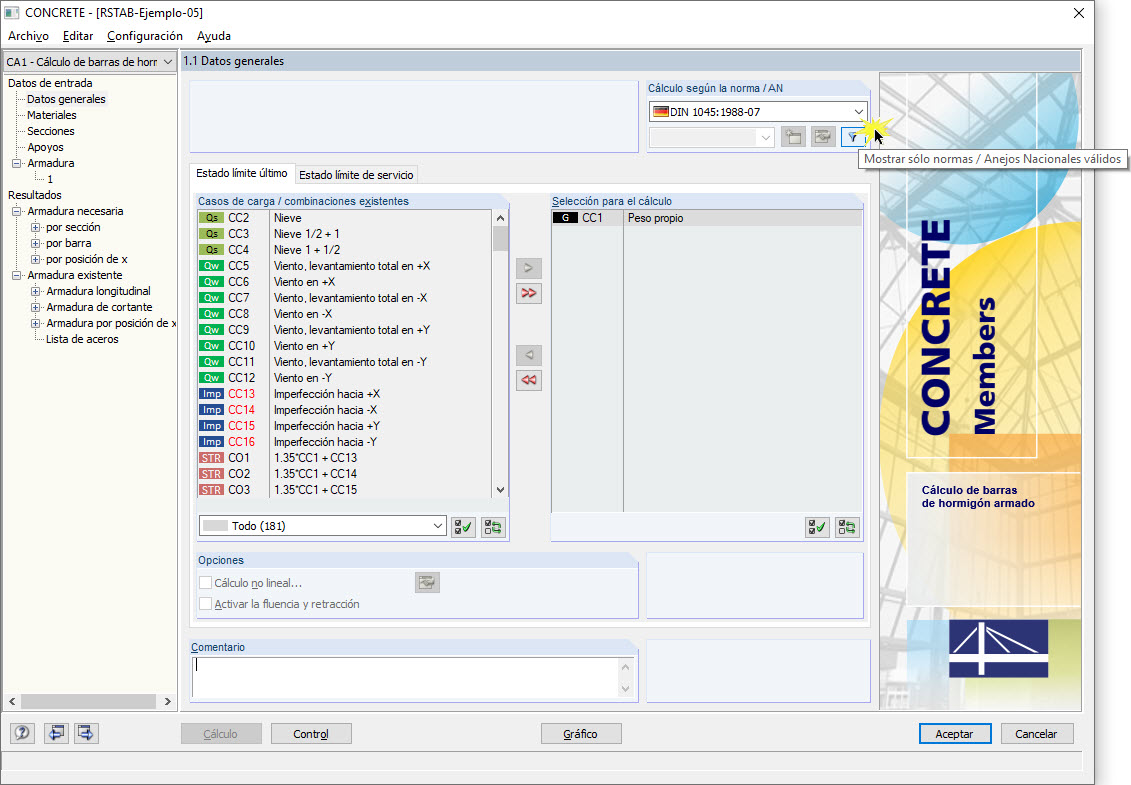This screenshot has height=785, width=1131.
Task: Invert selection in existing load cases list
Action: [493, 527]
